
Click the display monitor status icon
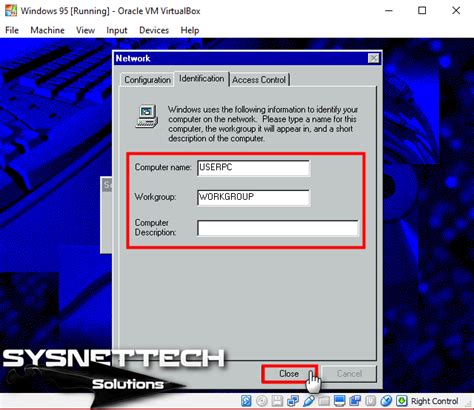[x=339, y=401]
